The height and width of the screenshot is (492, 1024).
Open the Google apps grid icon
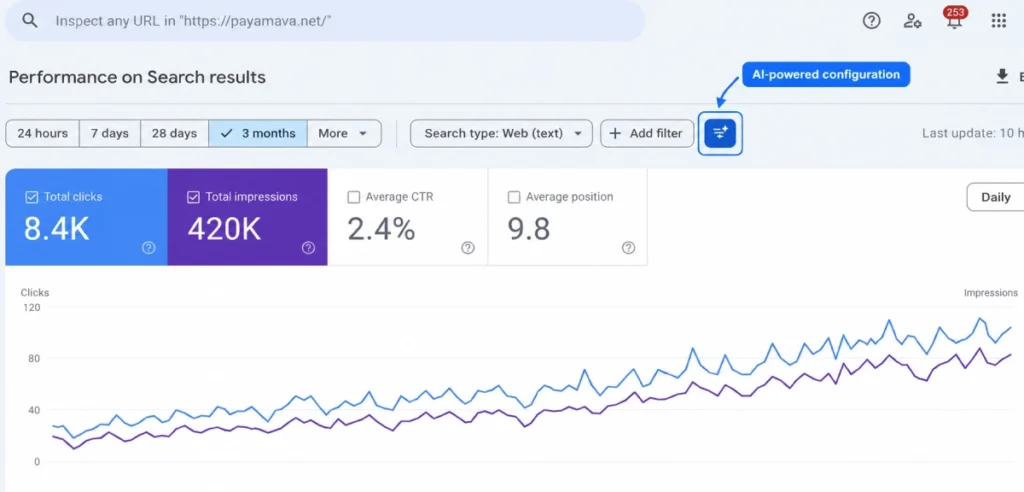point(999,21)
